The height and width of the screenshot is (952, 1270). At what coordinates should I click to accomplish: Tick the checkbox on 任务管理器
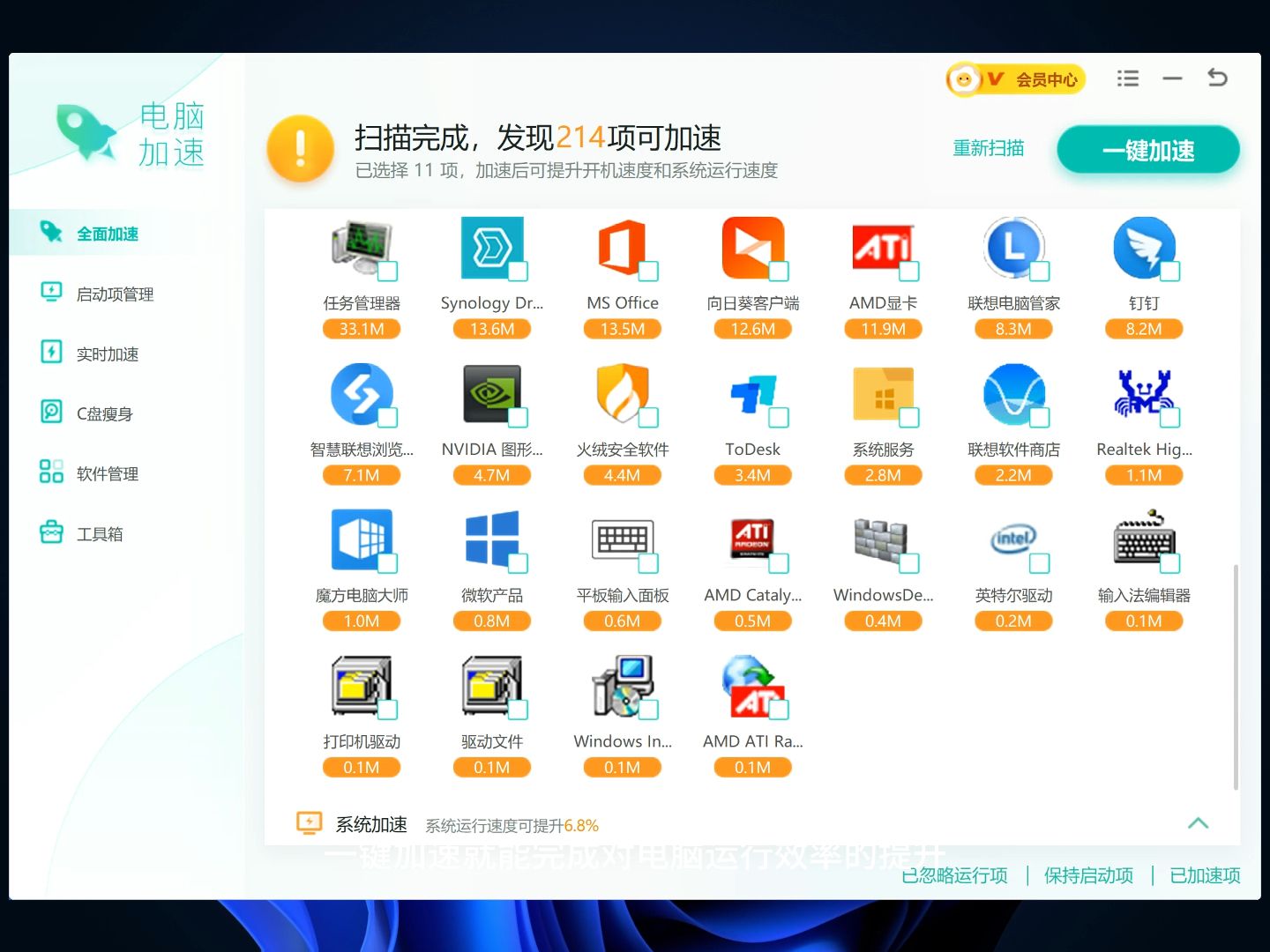pyautogui.click(x=388, y=271)
